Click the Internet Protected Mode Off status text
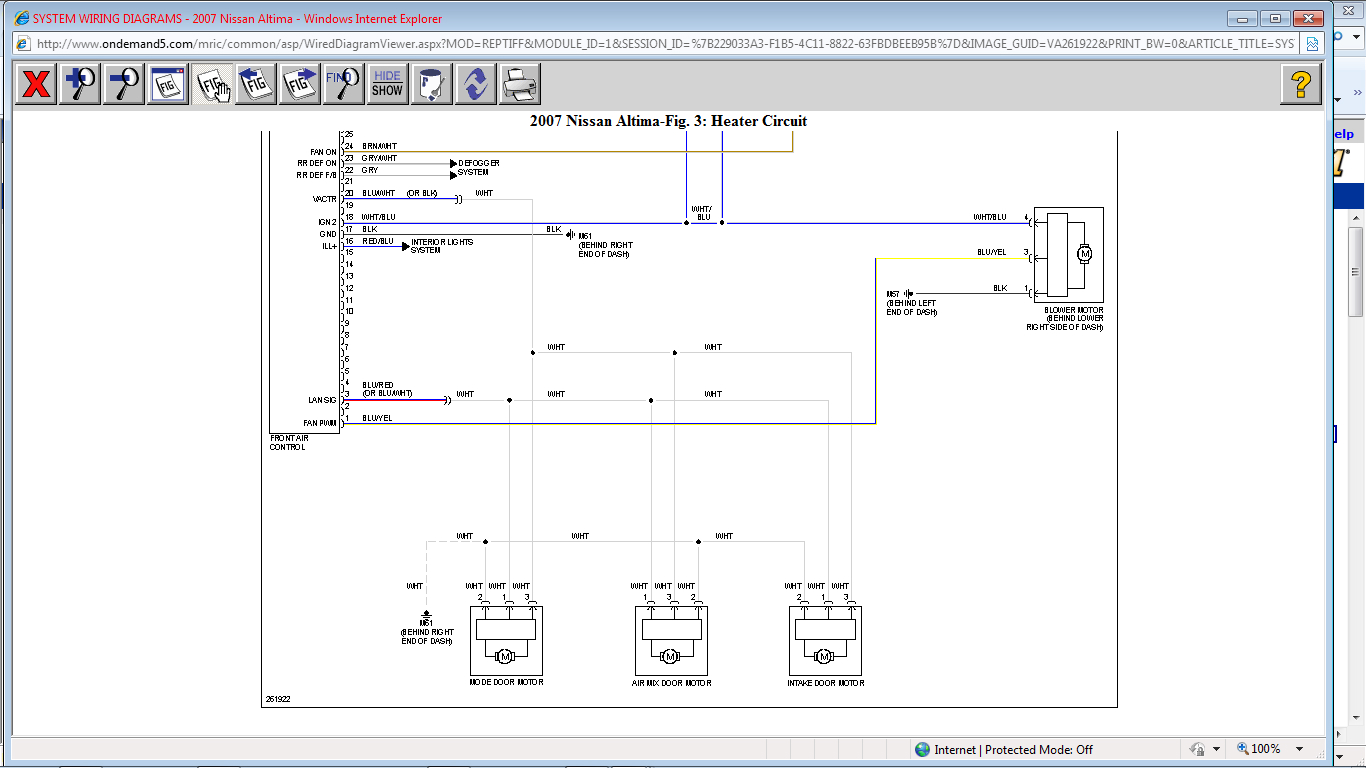1366x768 pixels. tap(1014, 749)
